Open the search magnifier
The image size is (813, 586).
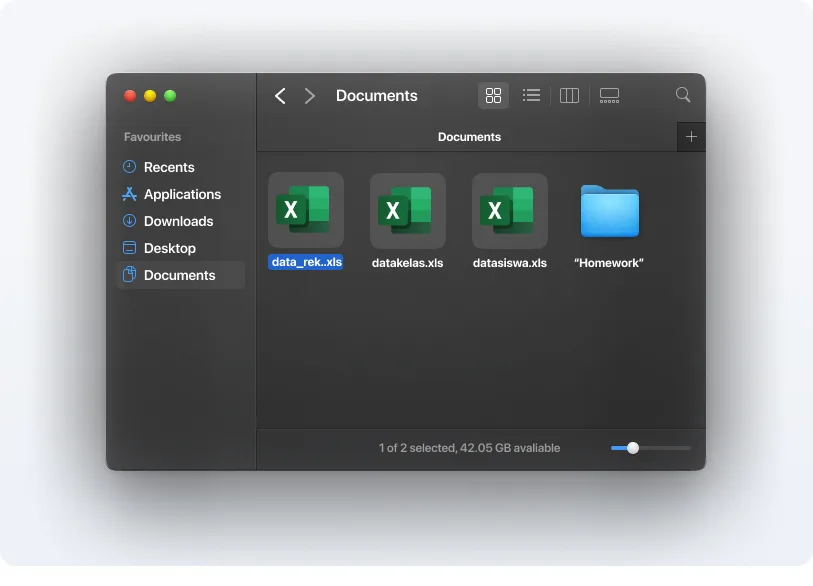pos(683,95)
